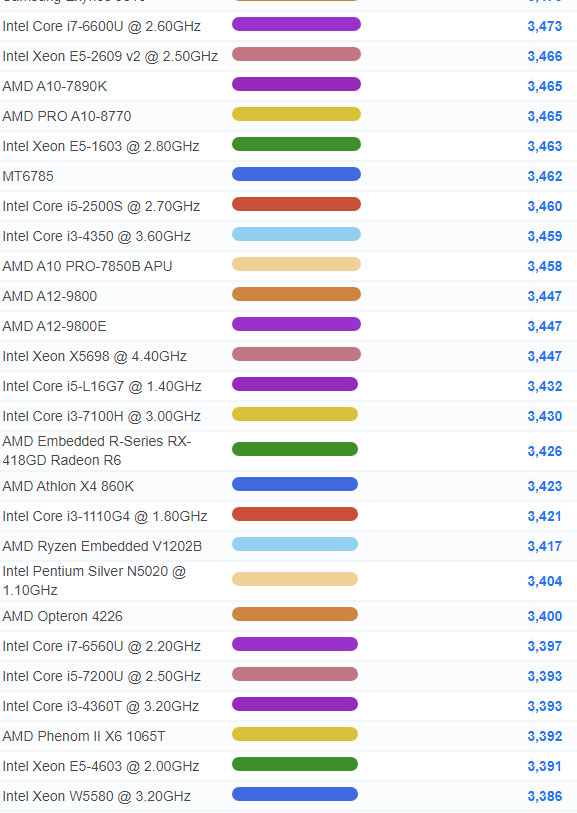The height and width of the screenshot is (813, 577).
Task: Select Intel Core i3-4350 @ 3.60GHz
Action: (96, 237)
